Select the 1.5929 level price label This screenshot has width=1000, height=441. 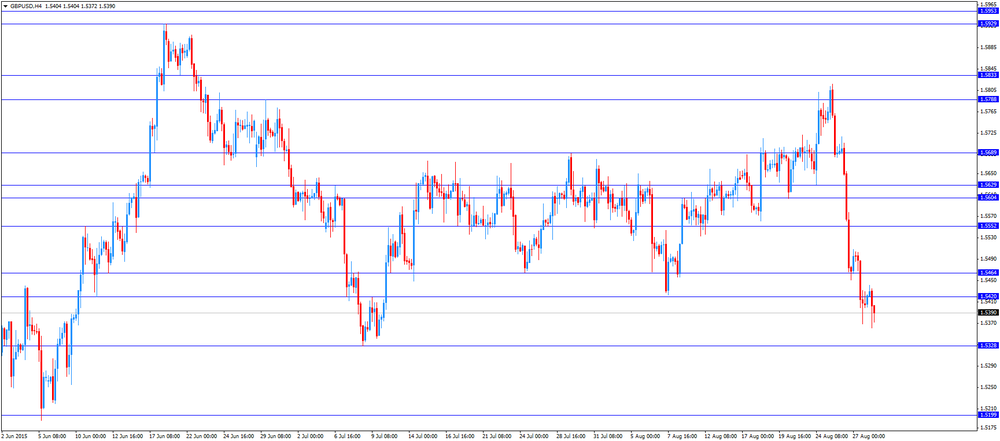[x=987, y=24]
